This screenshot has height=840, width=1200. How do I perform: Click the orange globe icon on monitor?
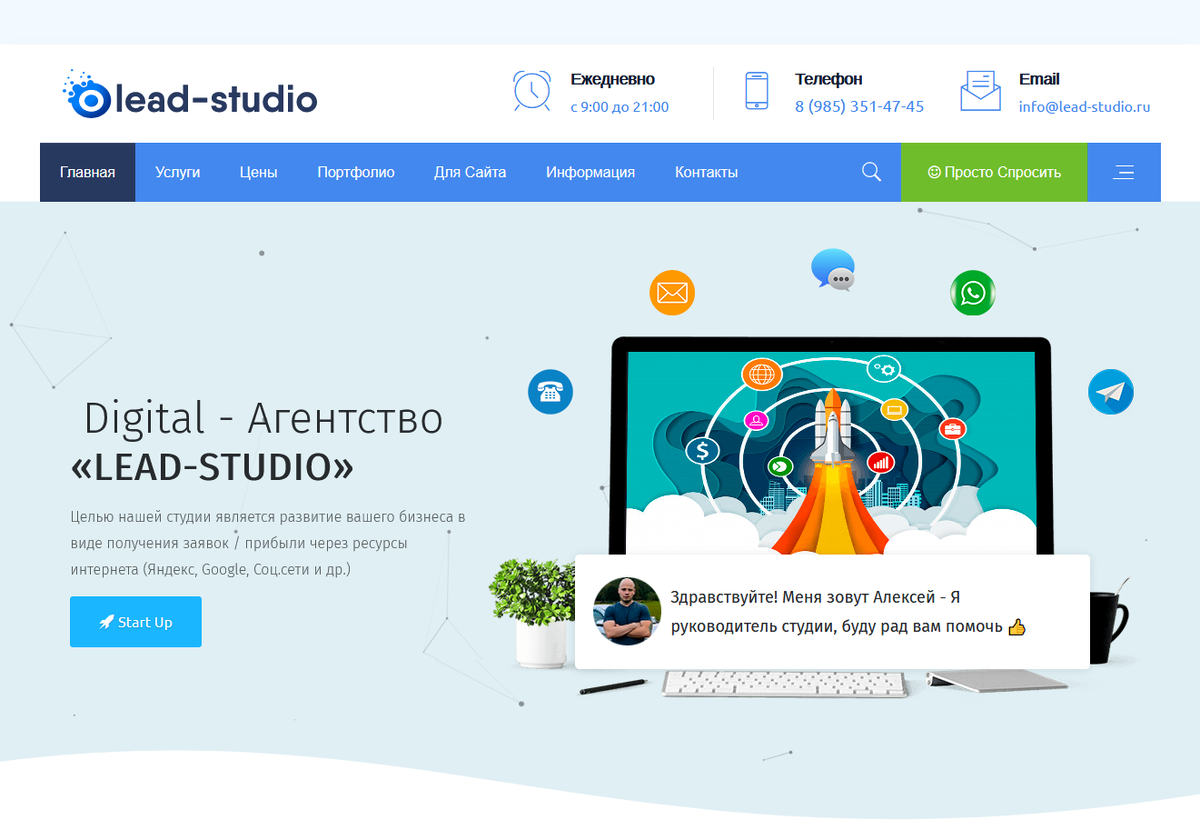[762, 375]
